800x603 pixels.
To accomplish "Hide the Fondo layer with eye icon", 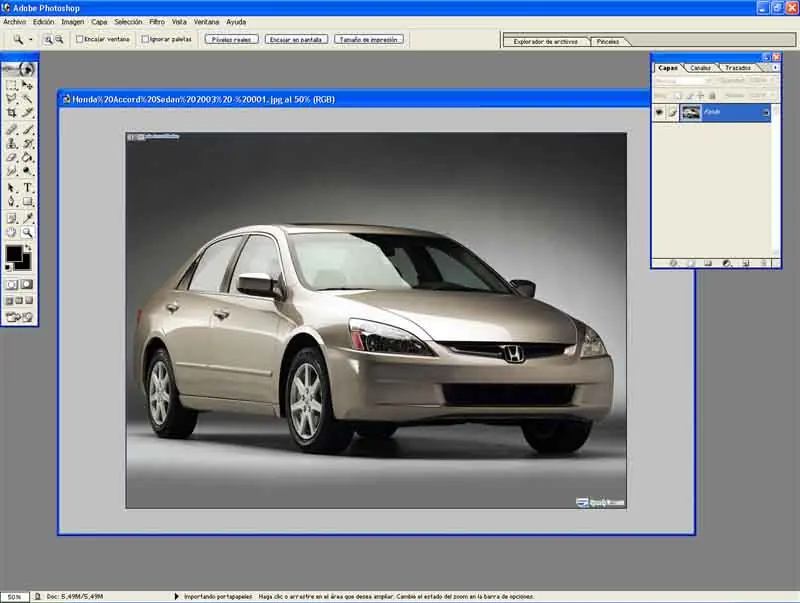I will (659, 112).
